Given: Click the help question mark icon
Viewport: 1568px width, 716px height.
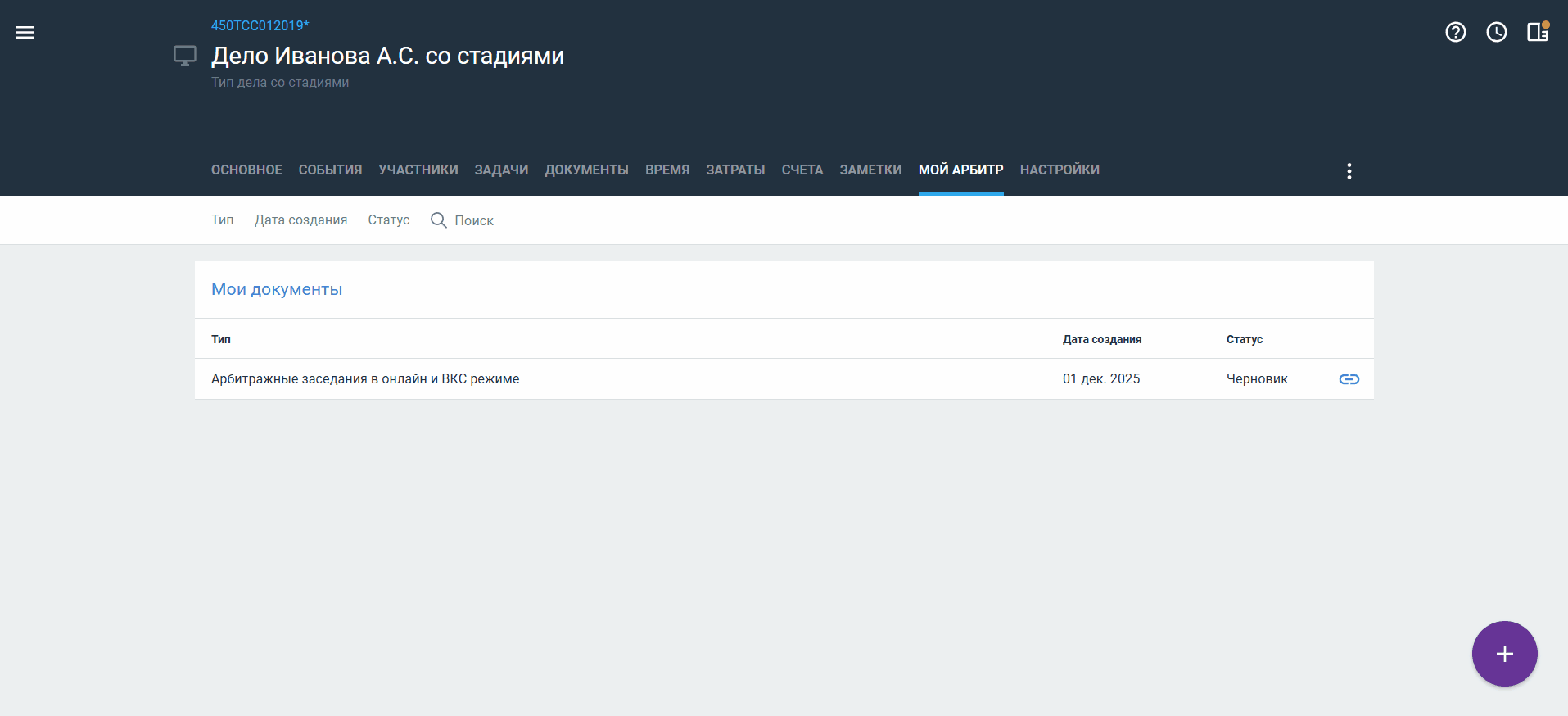Looking at the screenshot, I should pos(1455,32).
